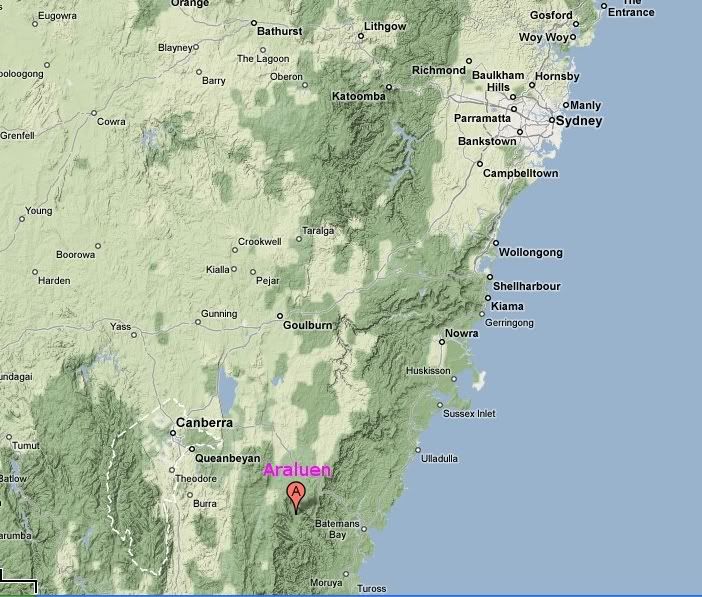Click the Barry label
The image size is (702, 597).
pos(214,81)
